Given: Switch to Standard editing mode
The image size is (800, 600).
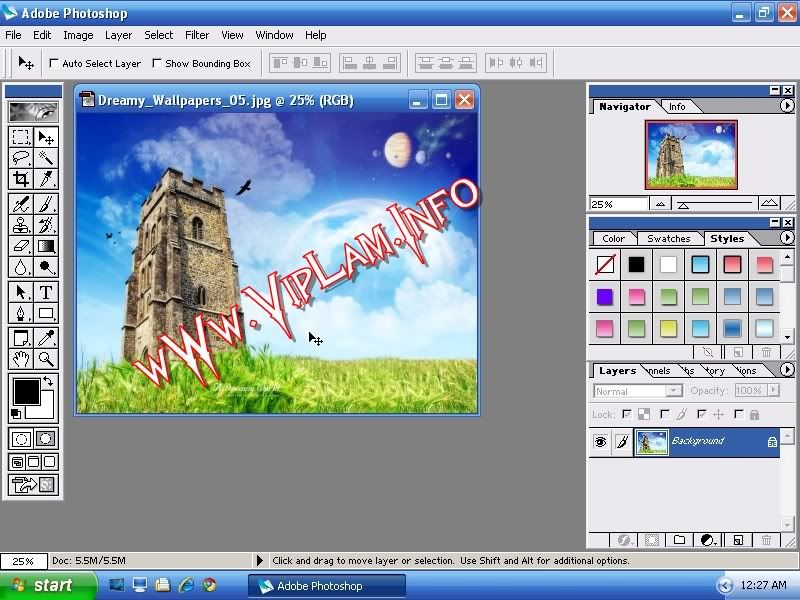Looking at the screenshot, I should (x=21, y=438).
